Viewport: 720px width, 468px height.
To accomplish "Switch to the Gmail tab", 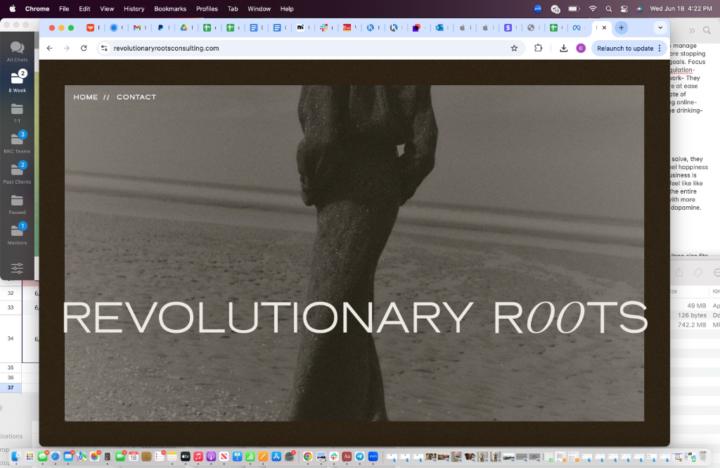I will tap(137, 28).
